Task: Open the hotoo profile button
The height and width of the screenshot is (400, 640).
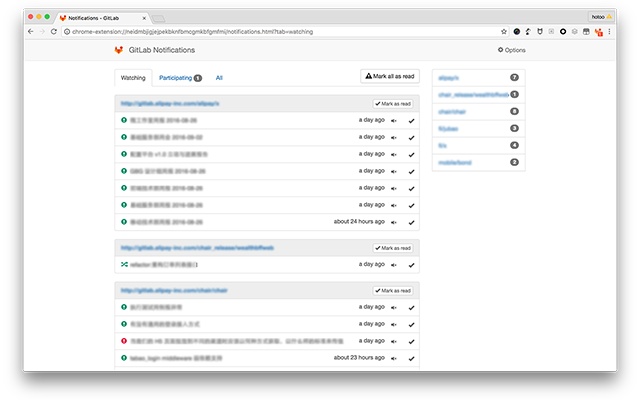Action: [601, 17]
